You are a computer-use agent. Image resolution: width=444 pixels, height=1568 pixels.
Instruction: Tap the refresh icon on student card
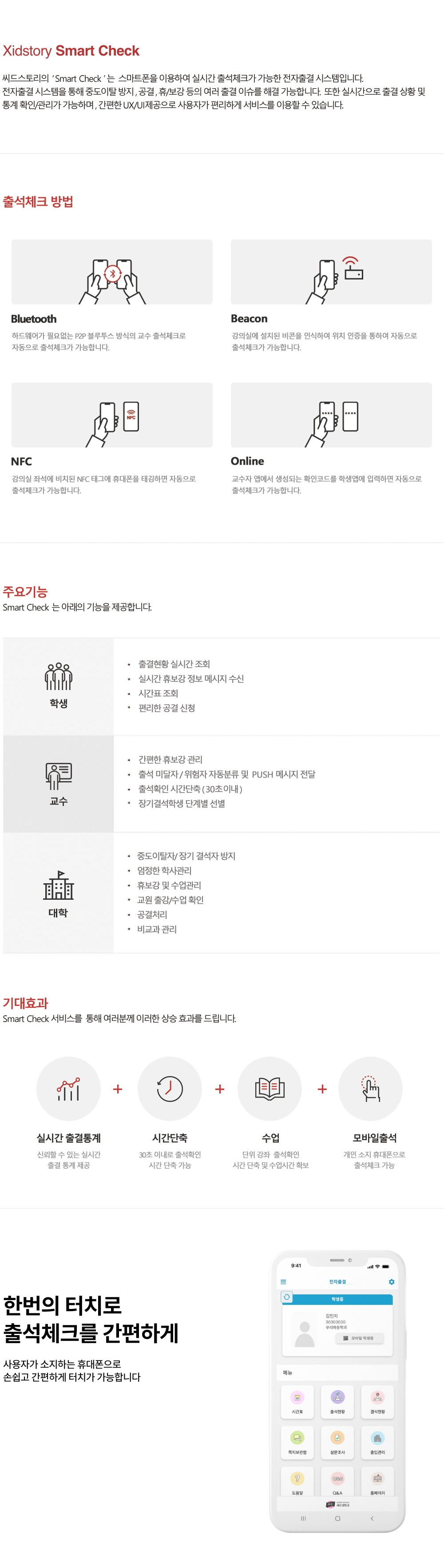tap(287, 1297)
